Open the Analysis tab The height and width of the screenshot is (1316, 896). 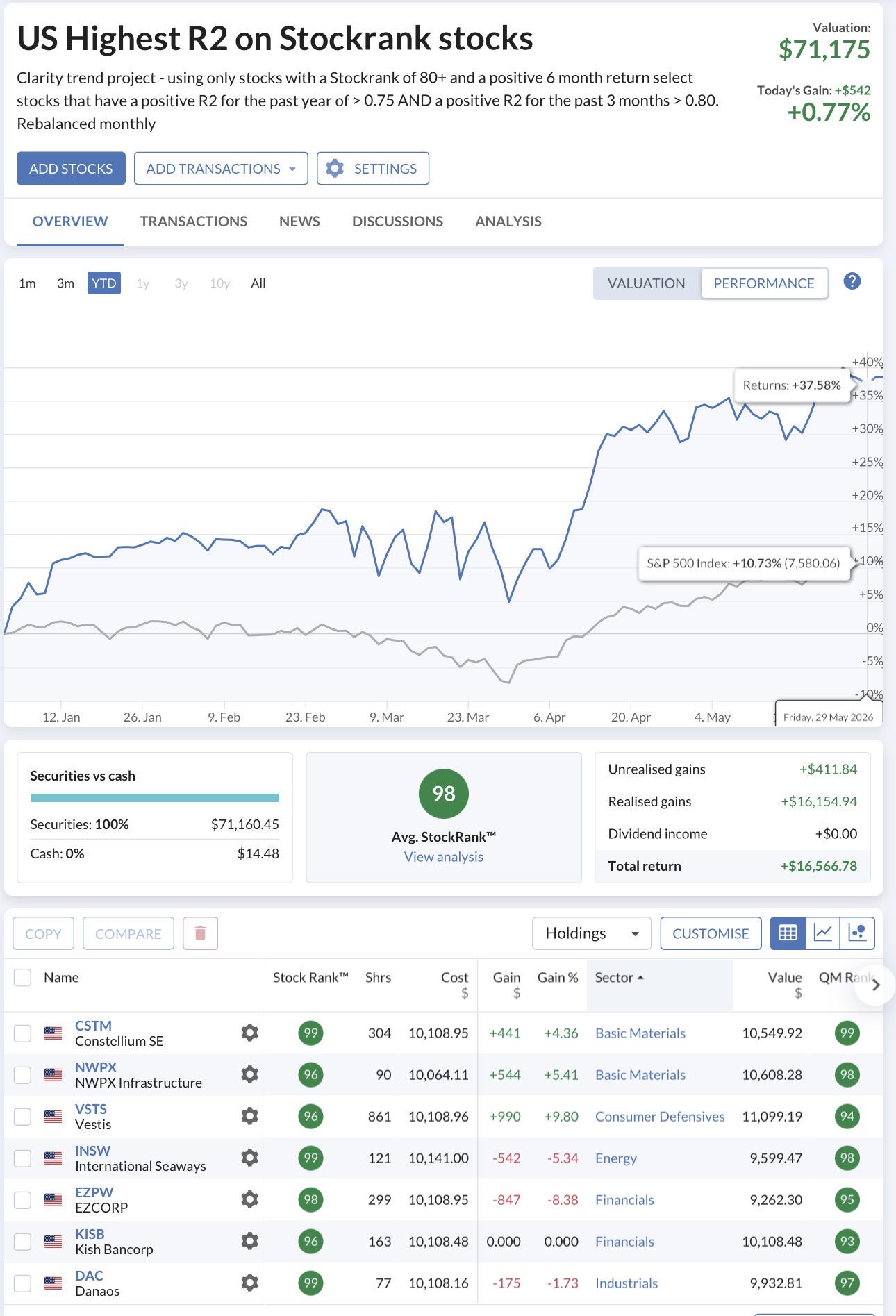click(x=508, y=222)
